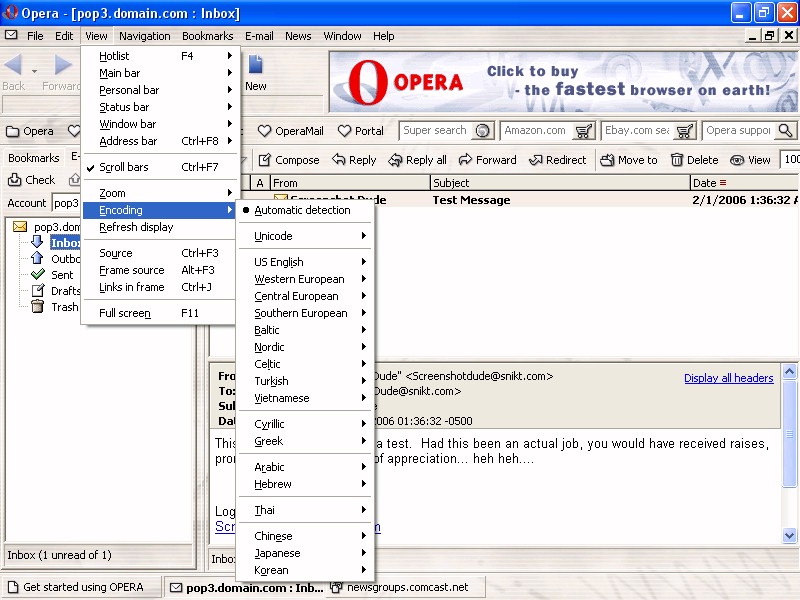This screenshot has width=800, height=600.
Task: Click the Ebay.com cart search icon
Action: (x=684, y=131)
